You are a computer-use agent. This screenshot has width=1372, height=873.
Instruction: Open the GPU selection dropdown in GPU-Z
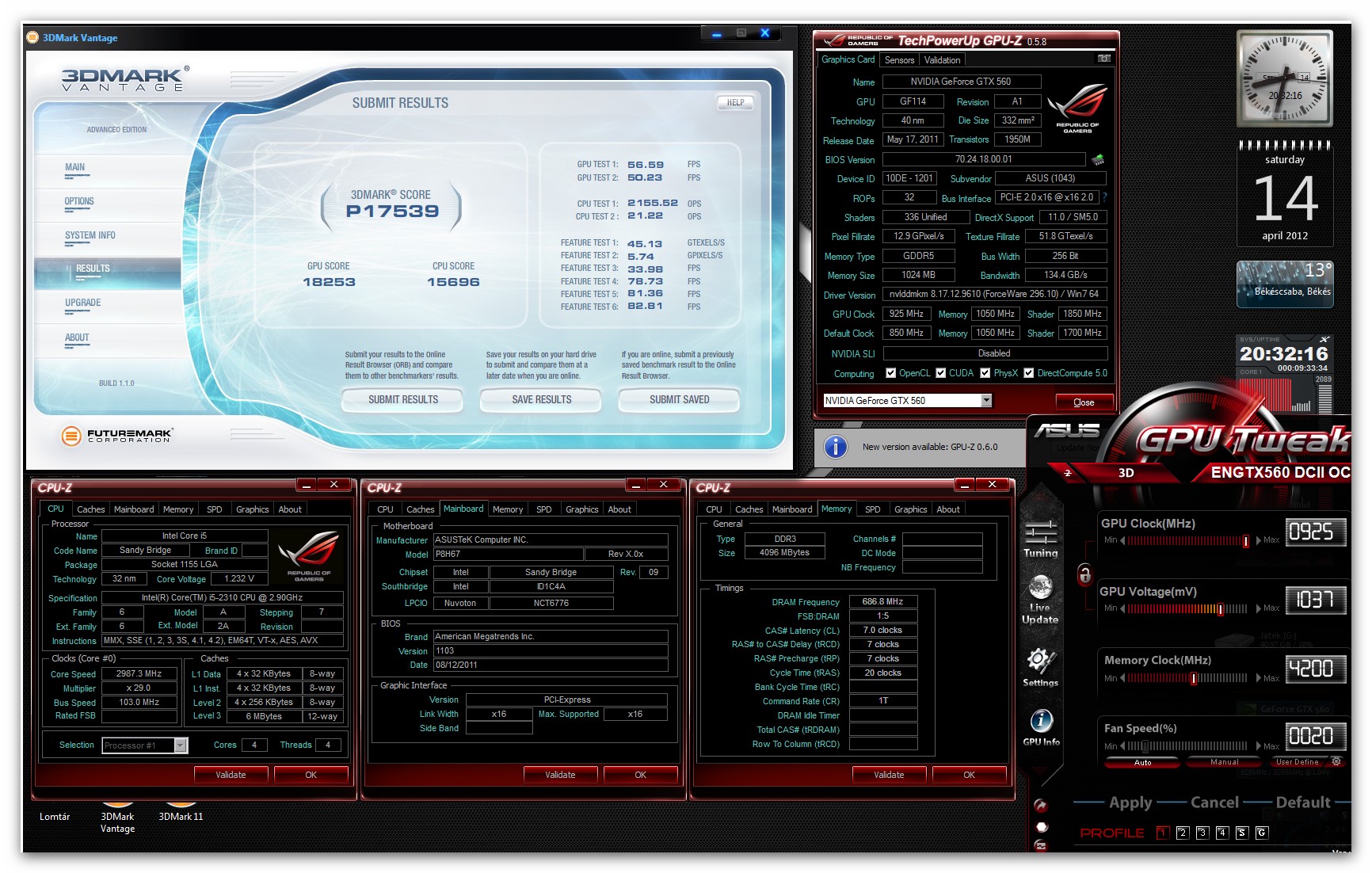click(986, 401)
